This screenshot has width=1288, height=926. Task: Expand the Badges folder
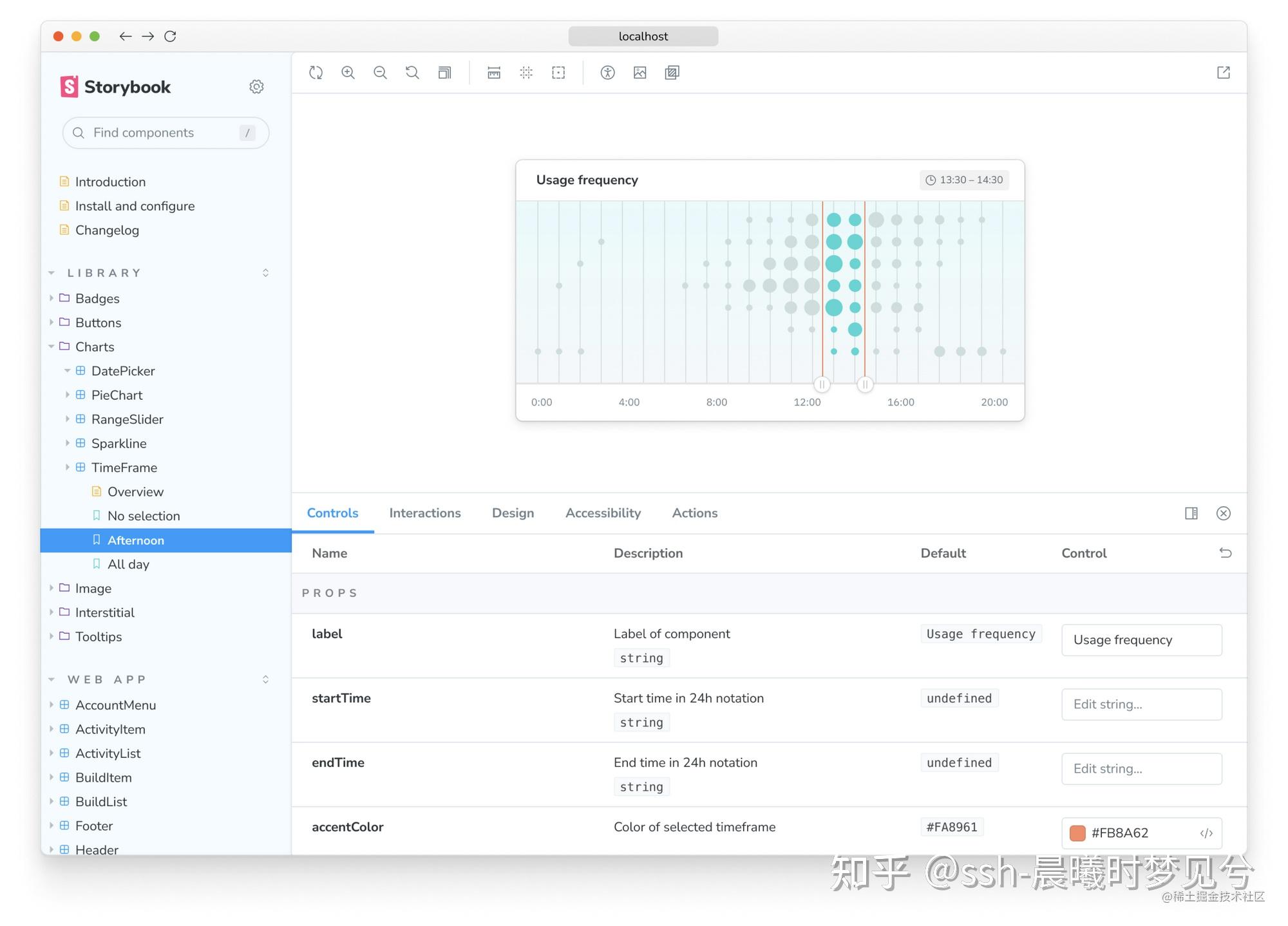coord(52,298)
